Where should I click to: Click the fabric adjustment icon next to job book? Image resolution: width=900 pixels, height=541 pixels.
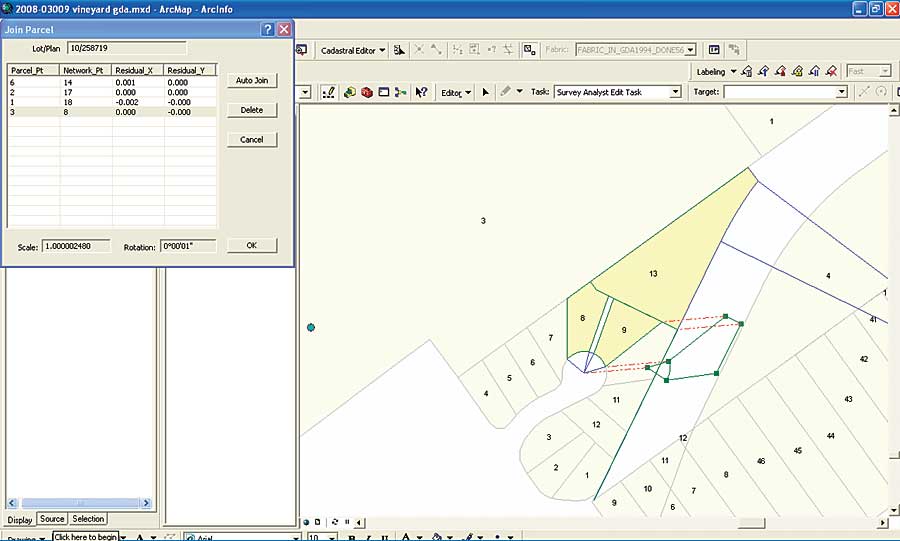point(734,50)
